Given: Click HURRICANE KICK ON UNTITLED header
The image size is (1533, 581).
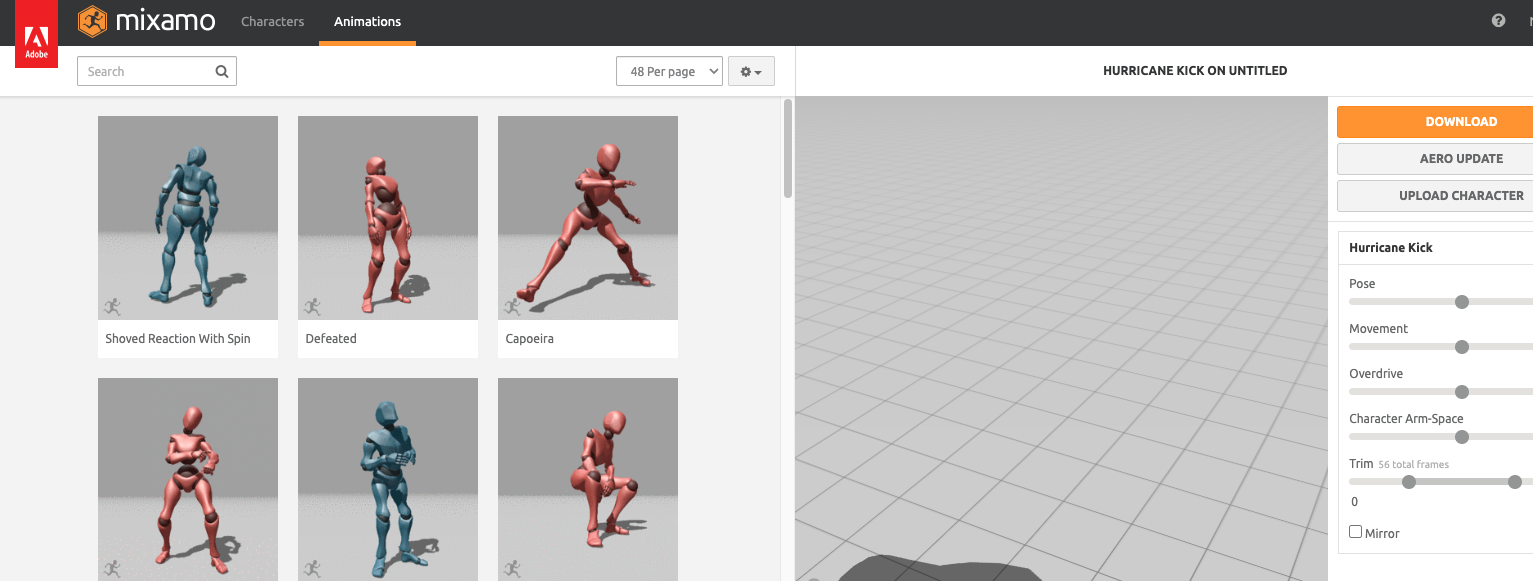Looking at the screenshot, I should [x=1195, y=71].
